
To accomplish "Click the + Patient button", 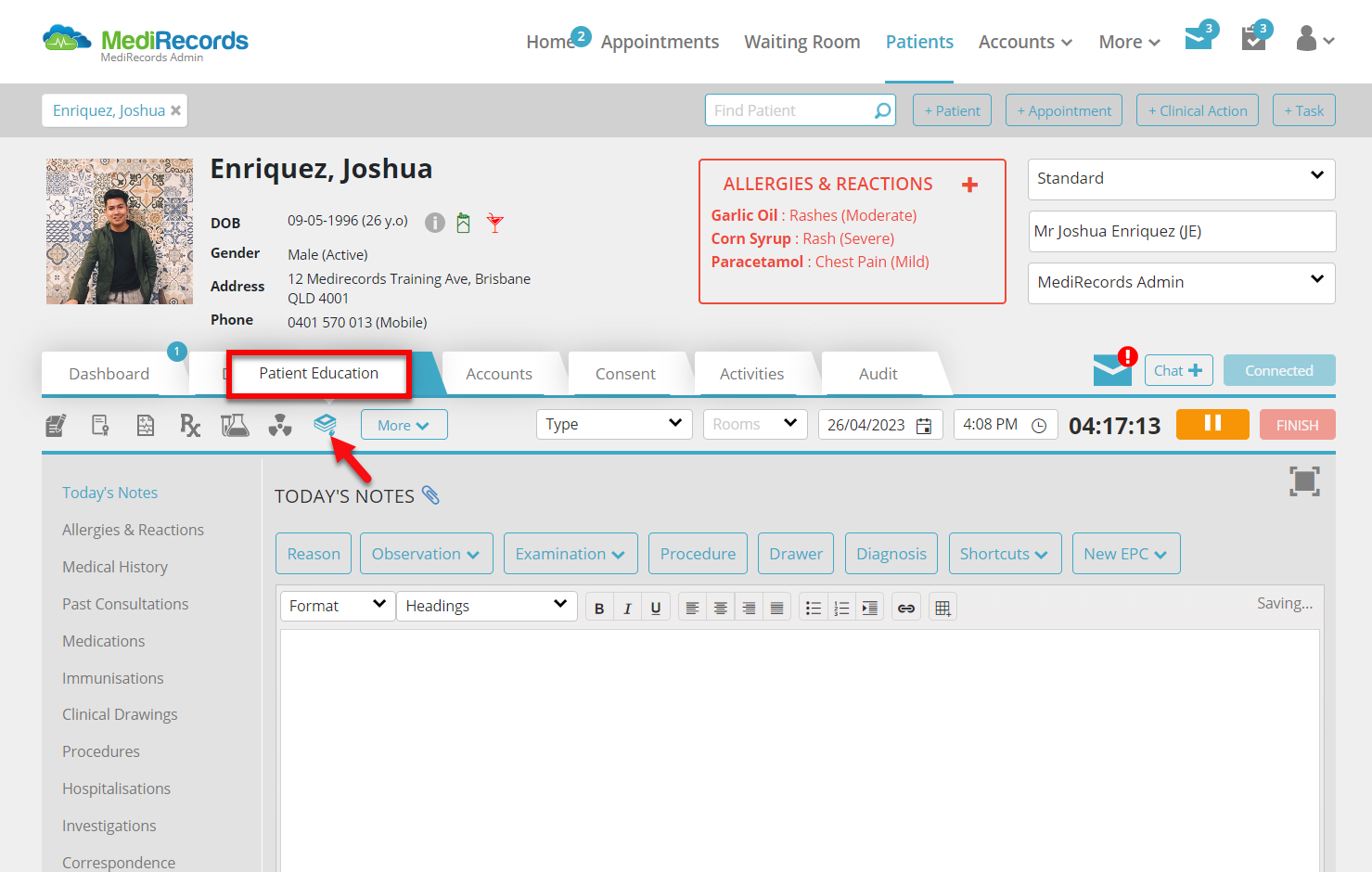I will pos(953,110).
